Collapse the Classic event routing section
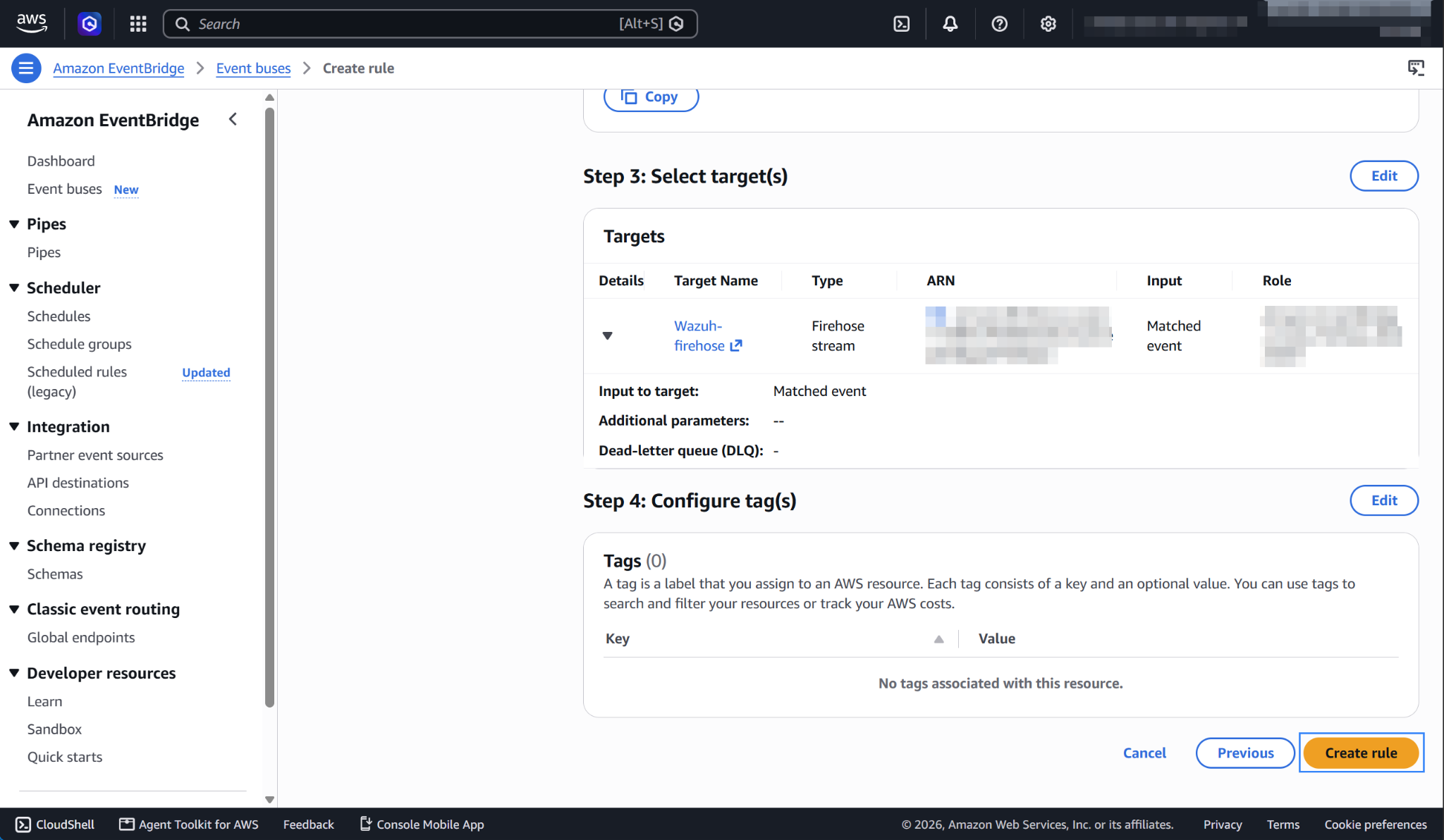1444x840 pixels. [14, 609]
